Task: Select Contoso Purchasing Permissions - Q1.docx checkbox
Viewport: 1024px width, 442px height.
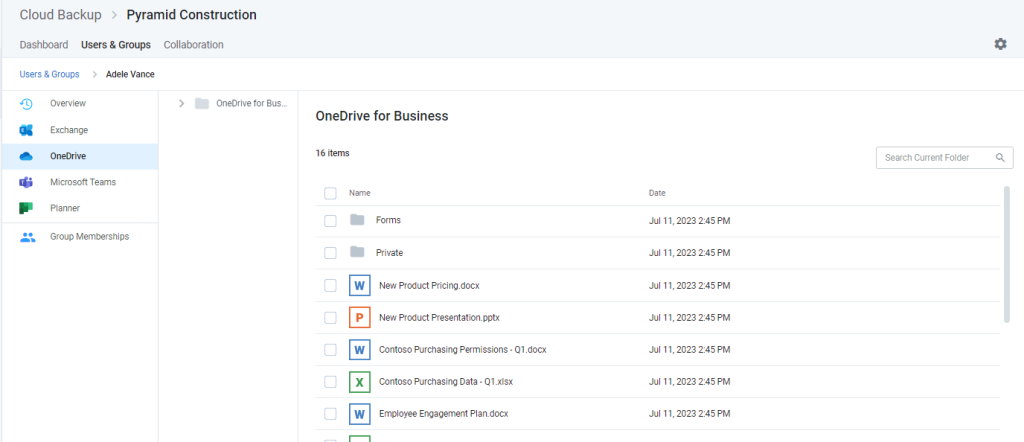Action: [x=330, y=349]
